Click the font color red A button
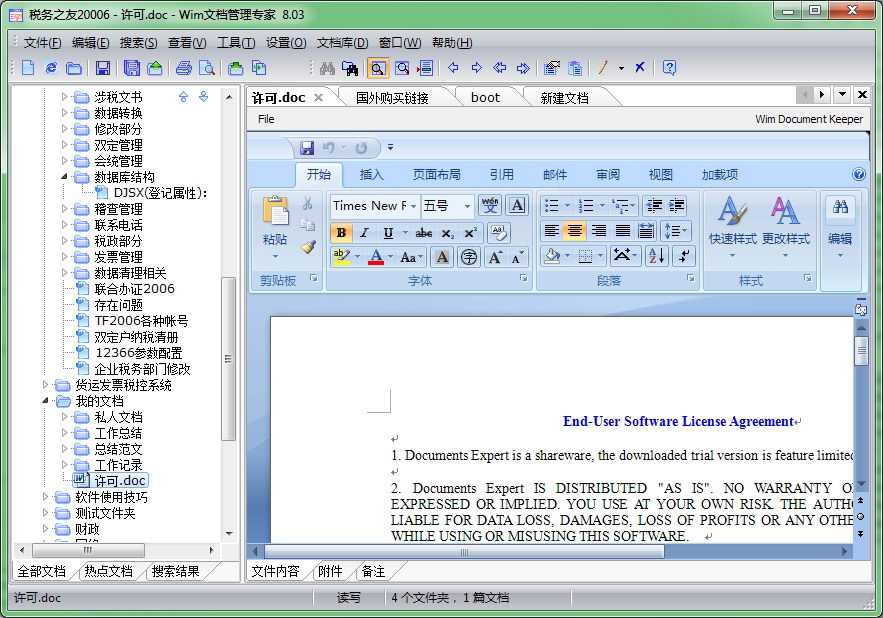This screenshot has height=618, width=883. [x=376, y=257]
